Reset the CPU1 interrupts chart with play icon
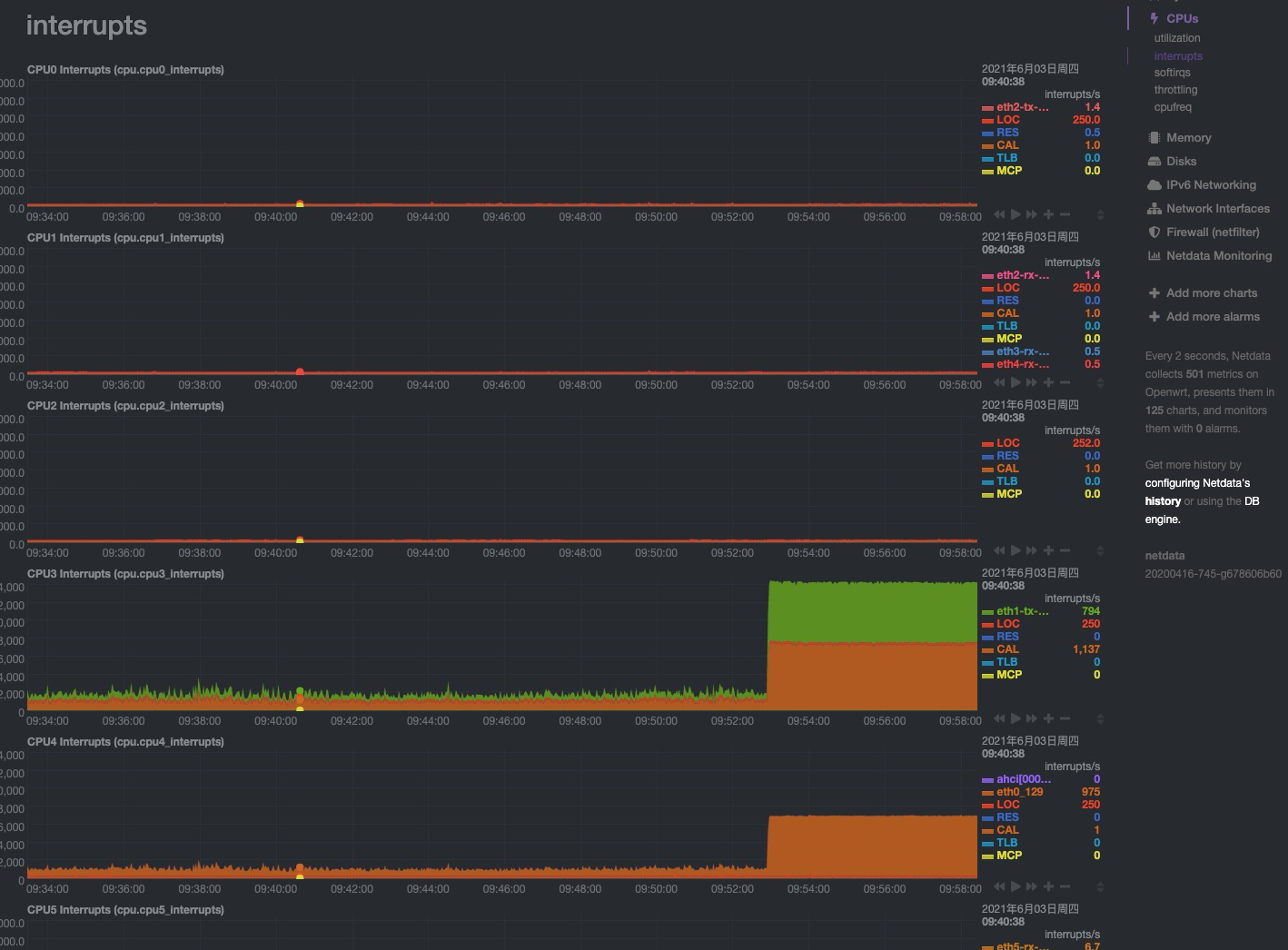1288x950 pixels. (x=1016, y=382)
